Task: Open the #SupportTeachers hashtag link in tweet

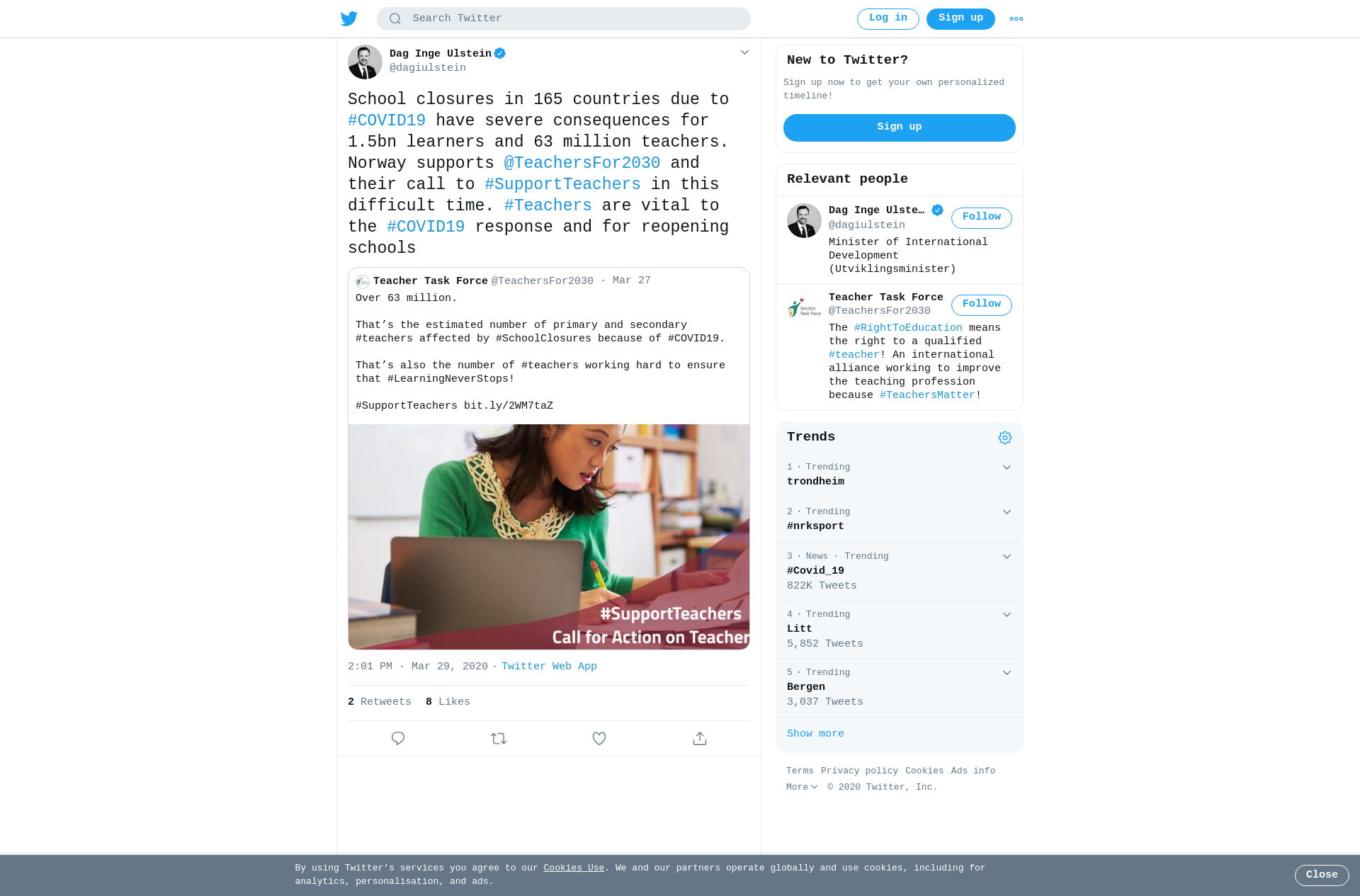Action: click(562, 184)
